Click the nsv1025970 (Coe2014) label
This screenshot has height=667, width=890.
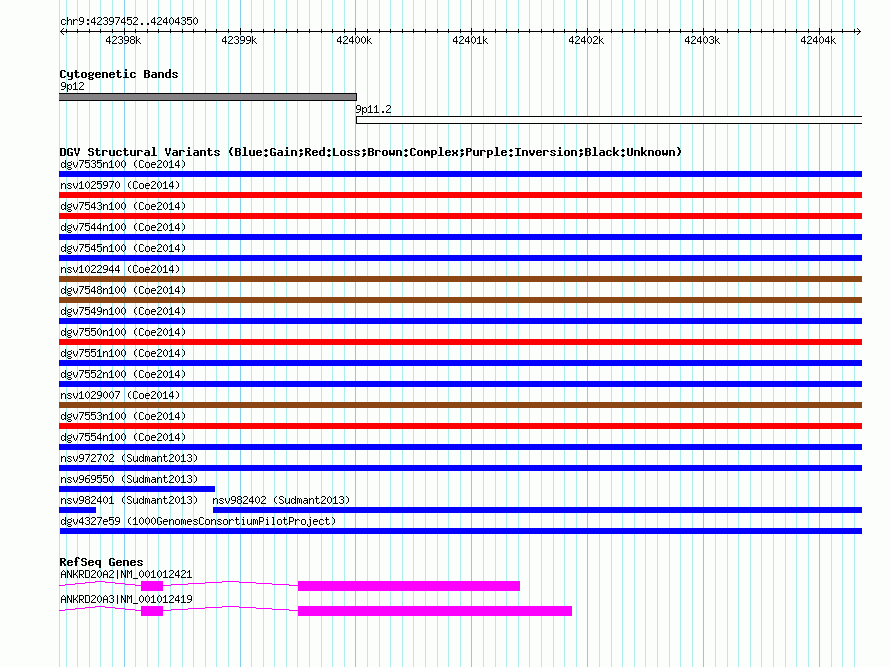pyautogui.click(x=120, y=185)
